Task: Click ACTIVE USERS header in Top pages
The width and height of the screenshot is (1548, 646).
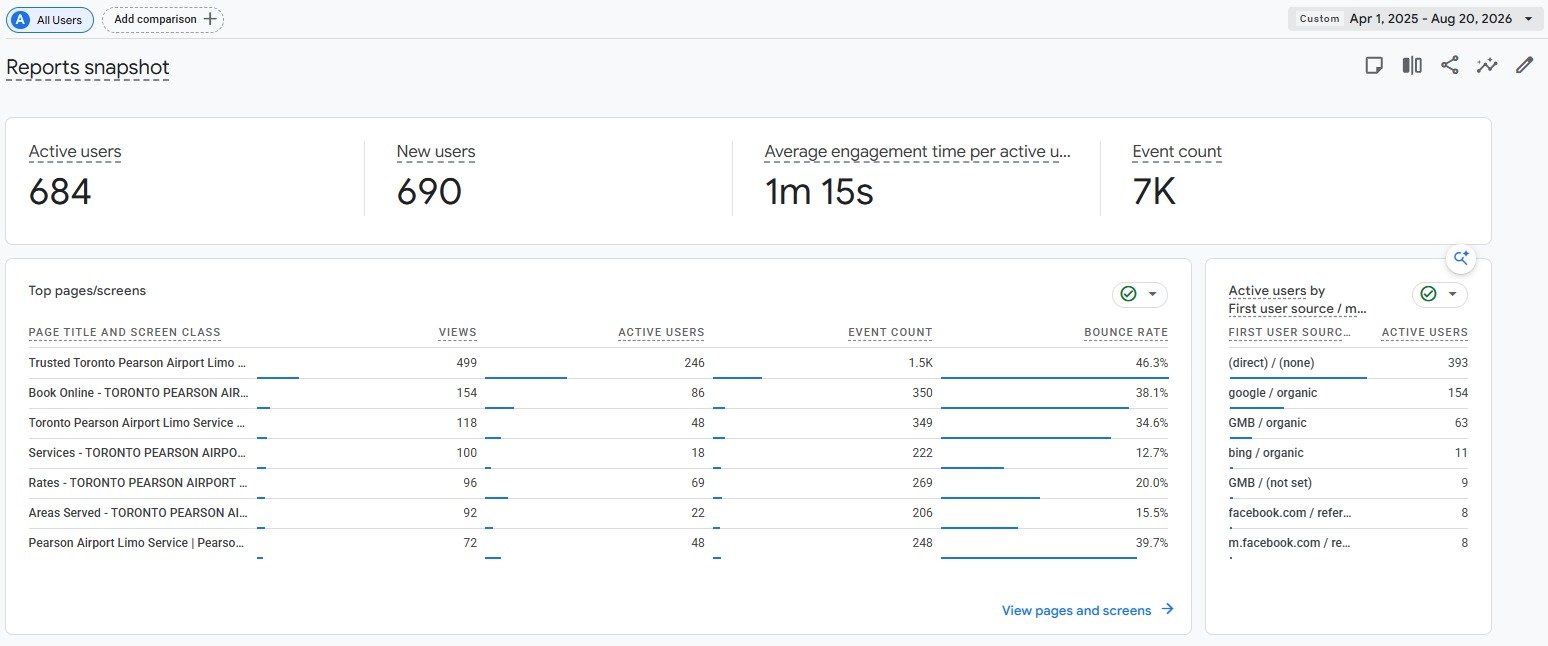Action: tap(661, 333)
